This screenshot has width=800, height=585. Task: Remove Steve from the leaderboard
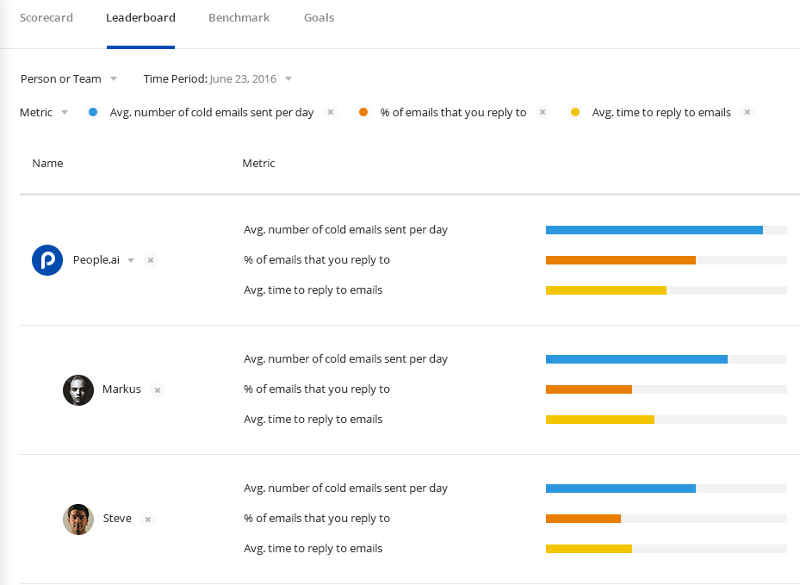tap(148, 519)
